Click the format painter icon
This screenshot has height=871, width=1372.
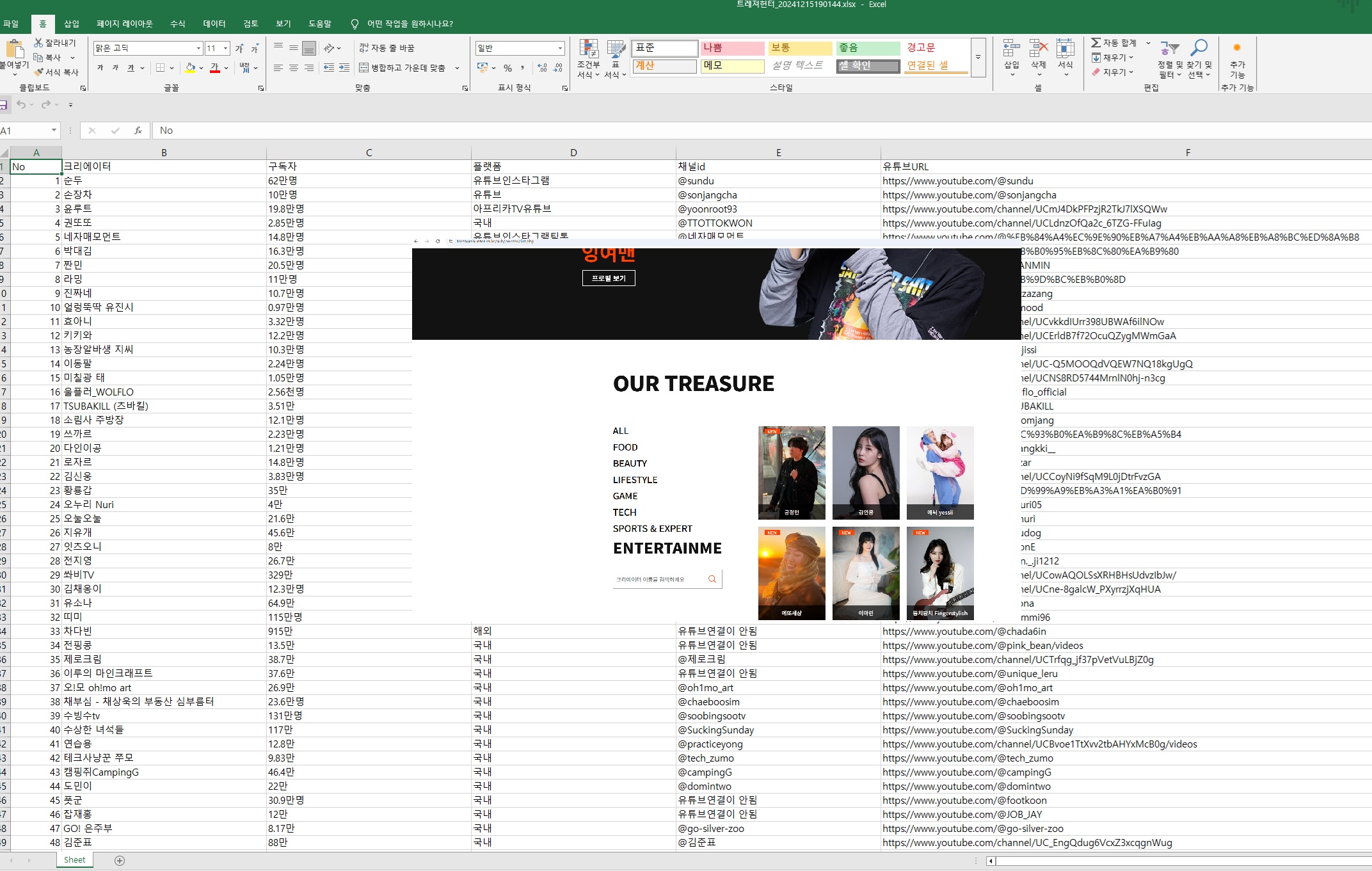pyautogui.click(x=39, y=72)
